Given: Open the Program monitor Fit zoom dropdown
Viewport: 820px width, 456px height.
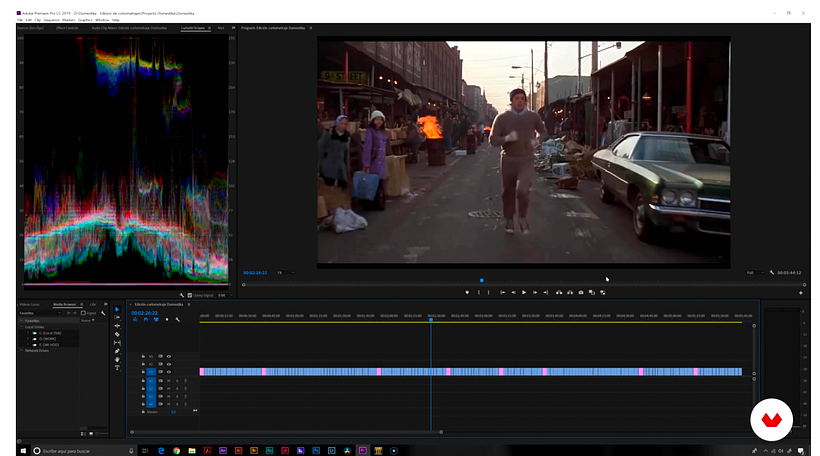Looking at the screenshot, I should [286, 272].
